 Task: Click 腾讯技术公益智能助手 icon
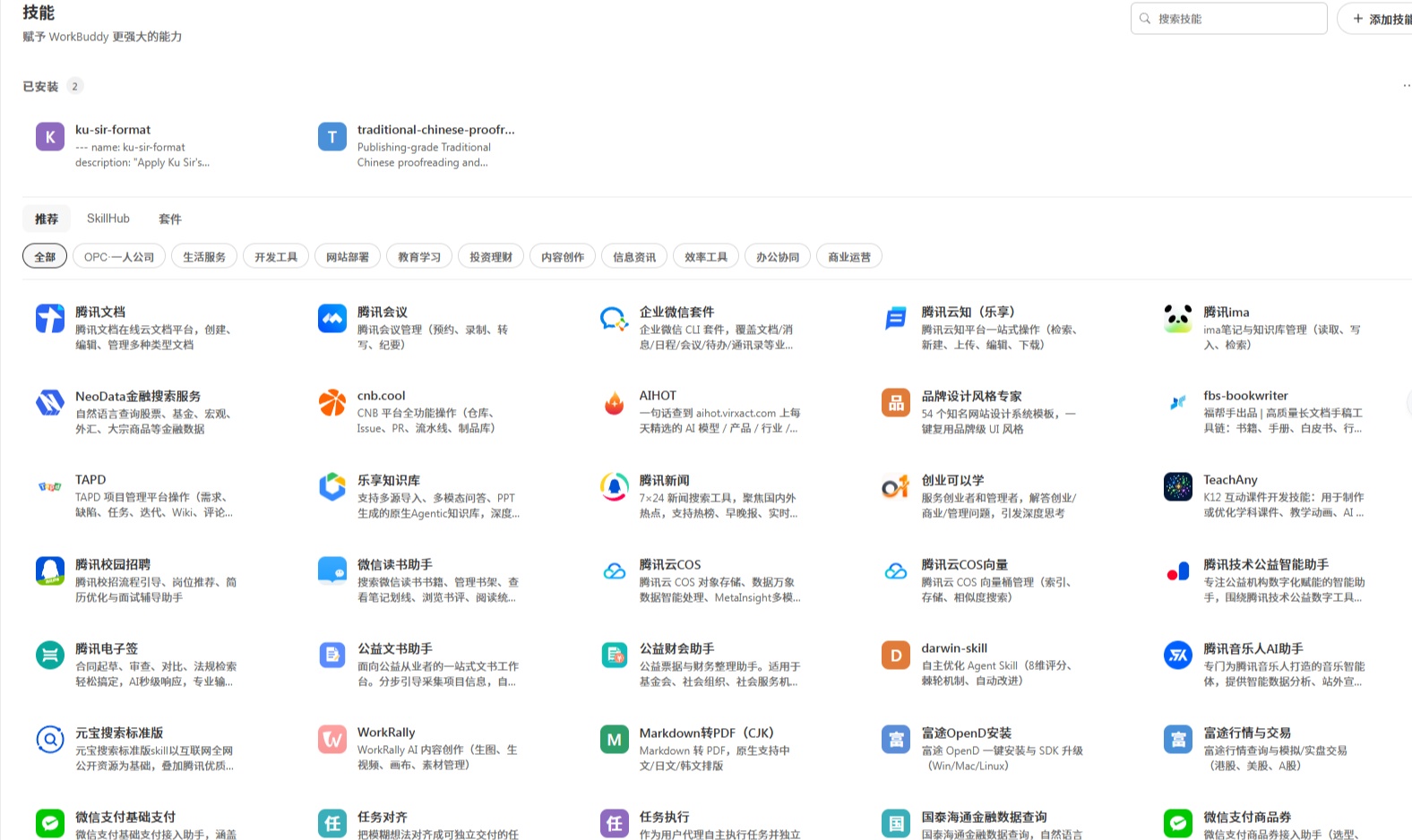pyautogui.click(x=1178, y=570)
